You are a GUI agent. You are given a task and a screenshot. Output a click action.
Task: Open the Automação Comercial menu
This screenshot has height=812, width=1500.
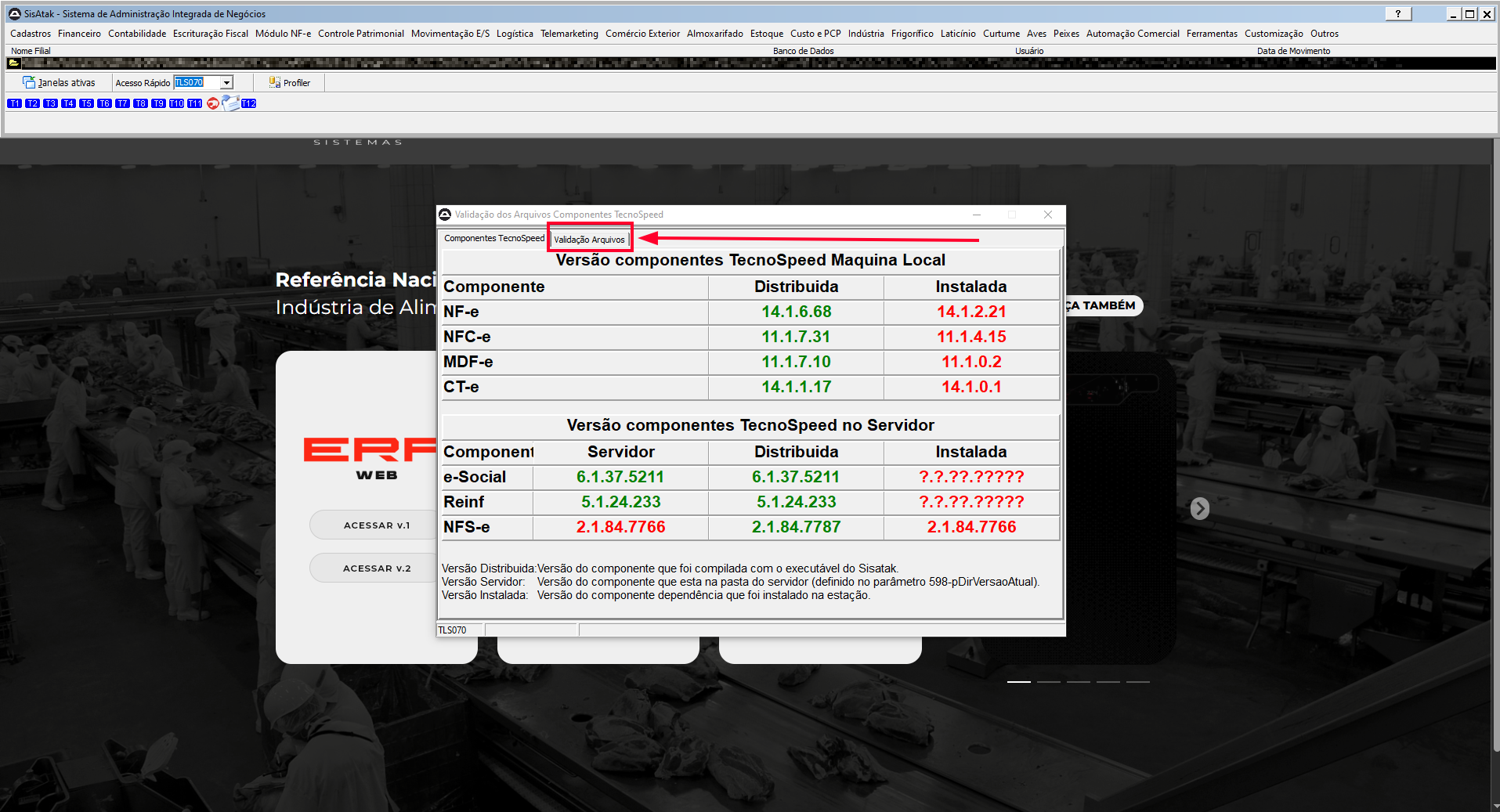1133,34
